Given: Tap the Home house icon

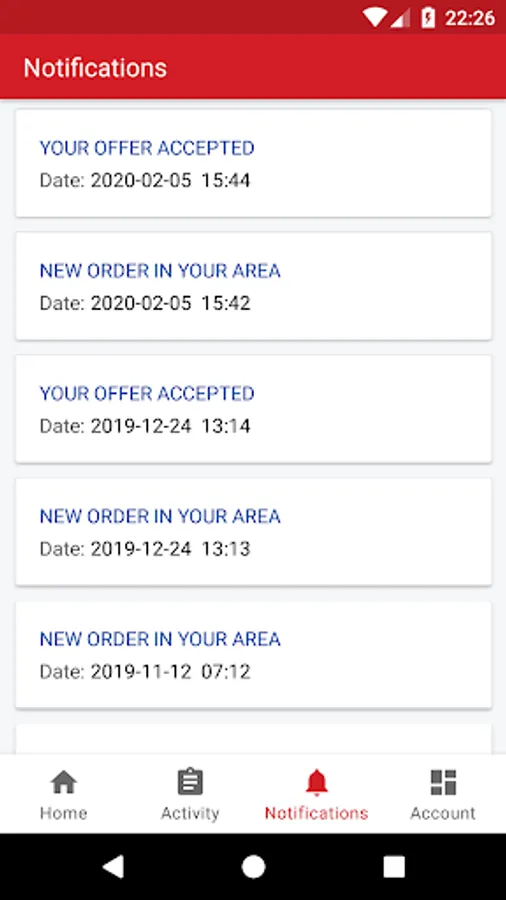Looking at the screenshot, I should pyautogui.click(x=64, y=782).
